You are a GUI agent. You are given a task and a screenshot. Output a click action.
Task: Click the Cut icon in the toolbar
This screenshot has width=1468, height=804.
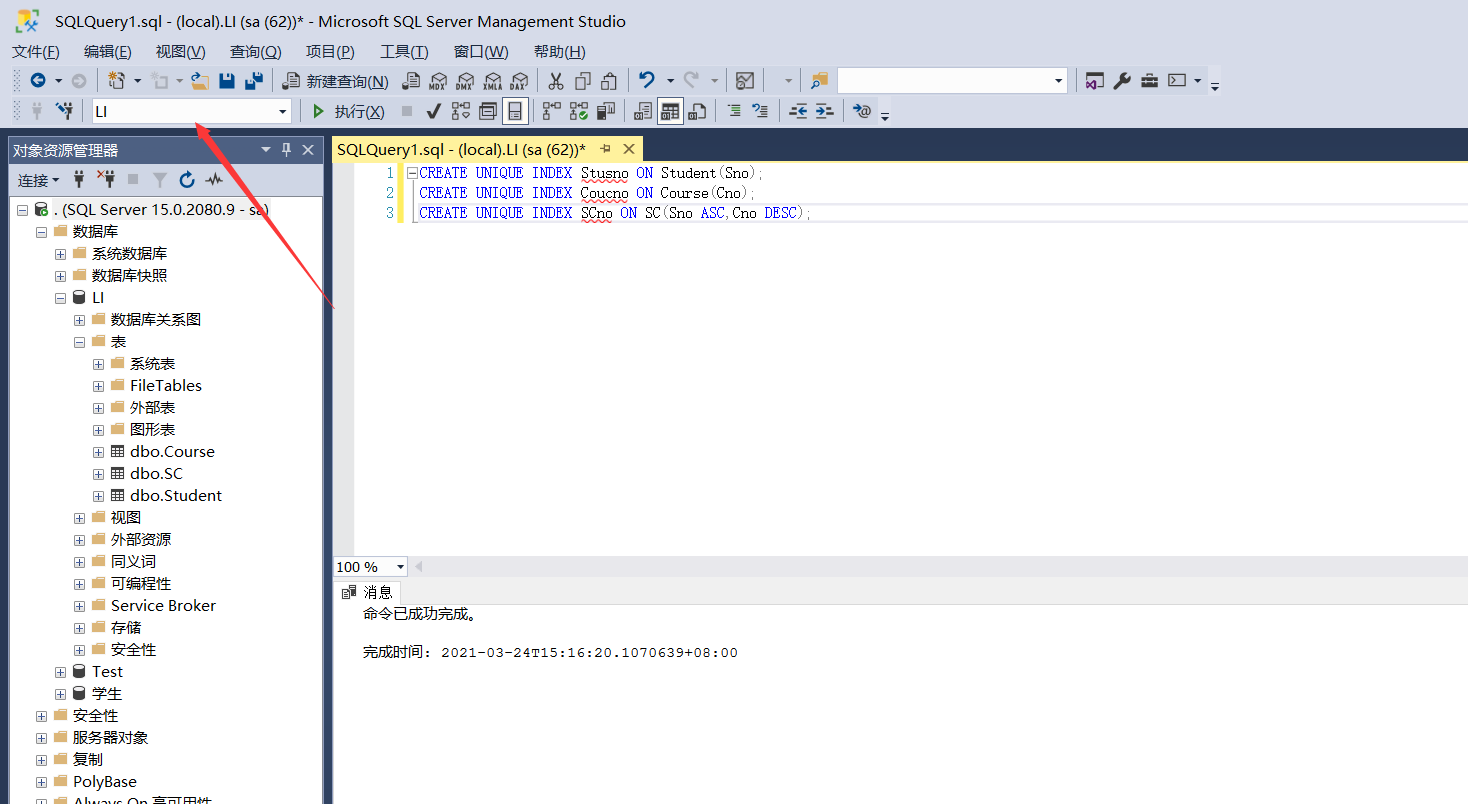click(x=557, y=81)
